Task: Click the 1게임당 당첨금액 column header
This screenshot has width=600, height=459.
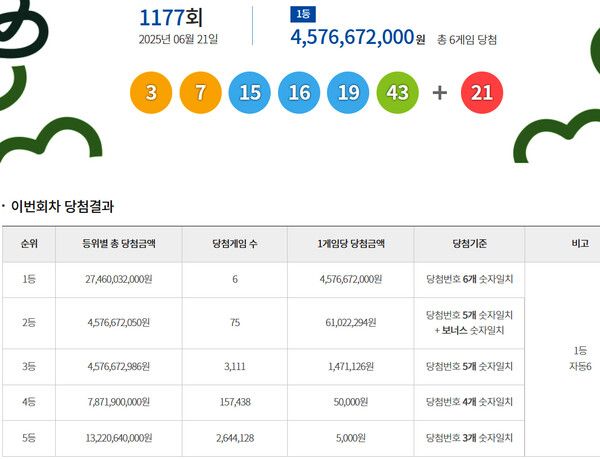Action: (351, 244)
